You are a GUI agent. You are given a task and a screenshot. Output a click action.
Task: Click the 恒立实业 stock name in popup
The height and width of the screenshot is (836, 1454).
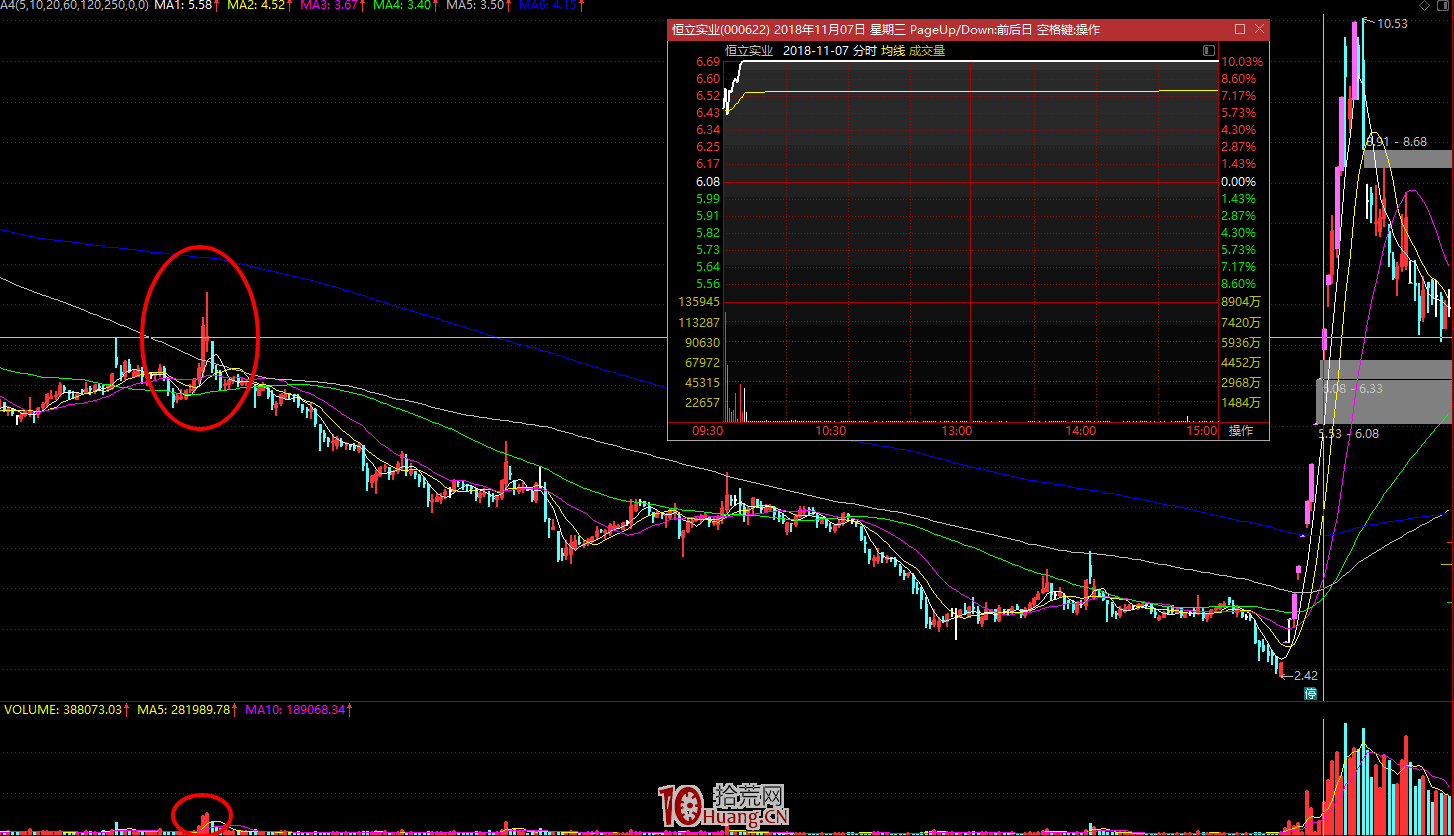749,50
